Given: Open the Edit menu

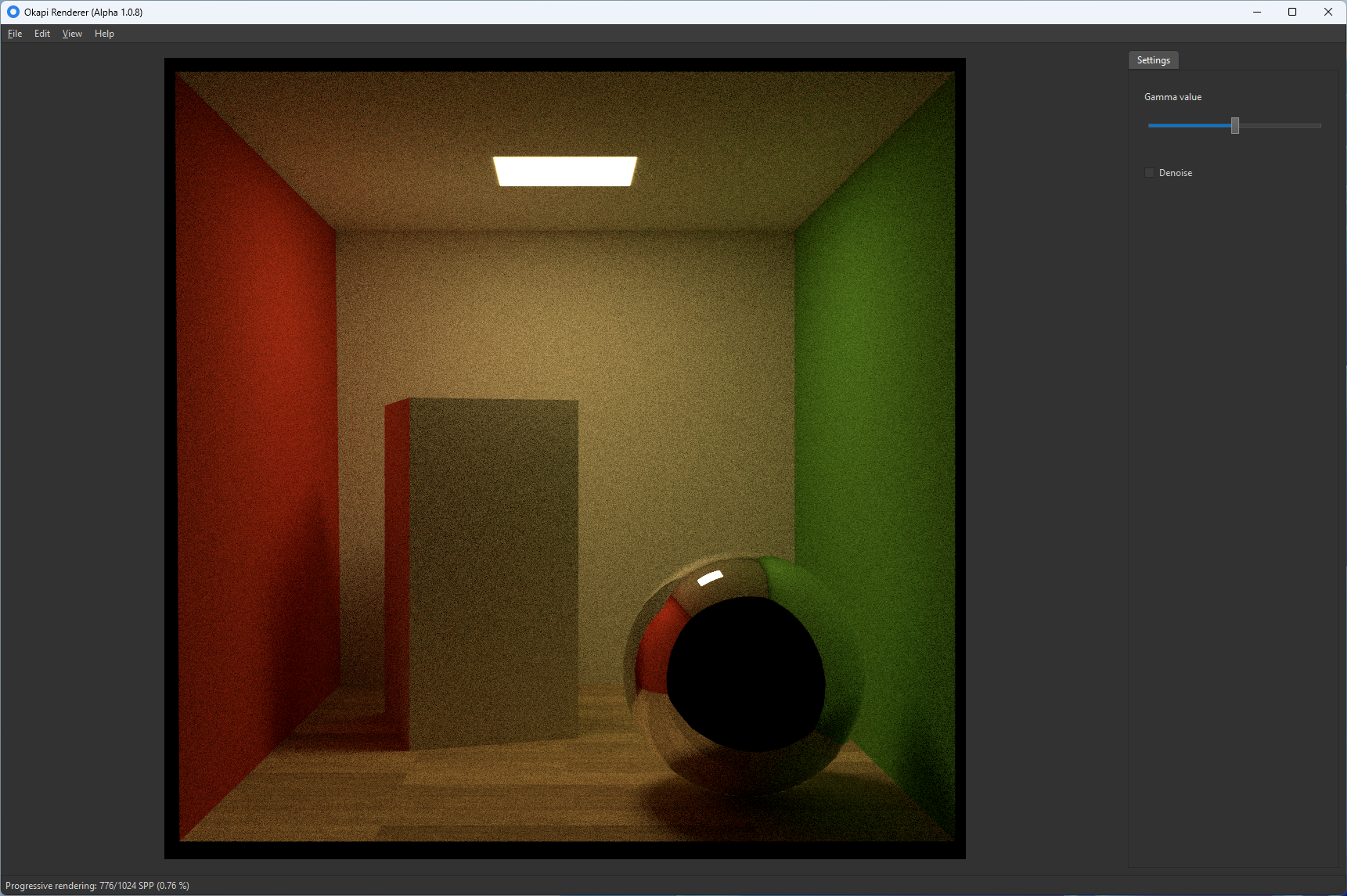Looking at the screenshot, I should click(x=42, y=34).
